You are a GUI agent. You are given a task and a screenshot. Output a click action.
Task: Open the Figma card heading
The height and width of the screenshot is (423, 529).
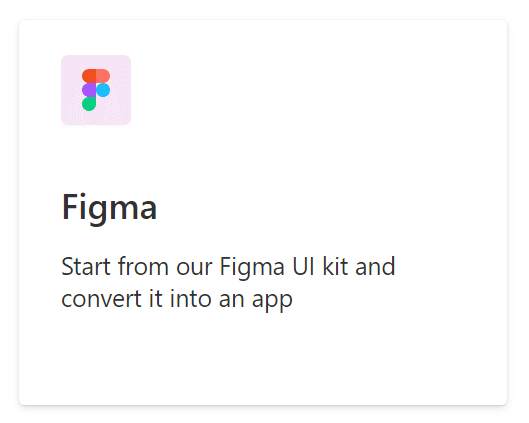[x=109, y=207]
